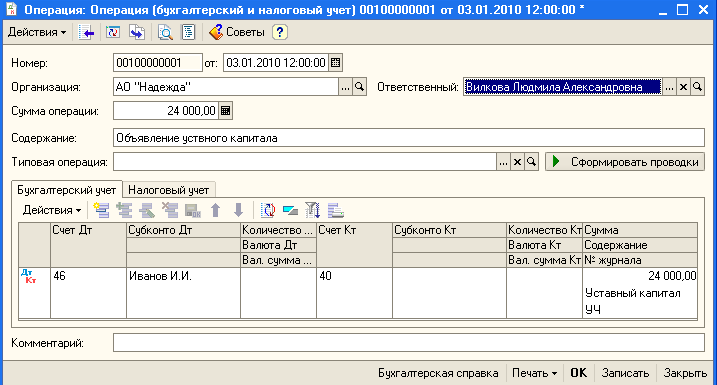
Task: Select the УЧ journal number cell
Action: (640, 310)
